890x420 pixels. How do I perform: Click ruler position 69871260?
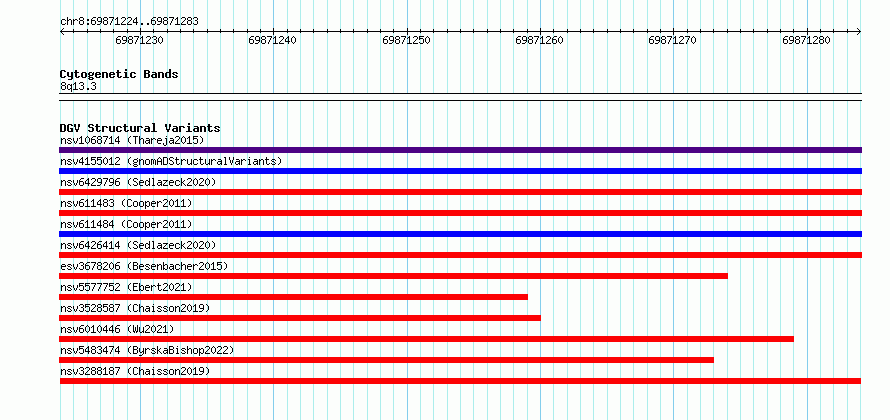coord(539,40)
